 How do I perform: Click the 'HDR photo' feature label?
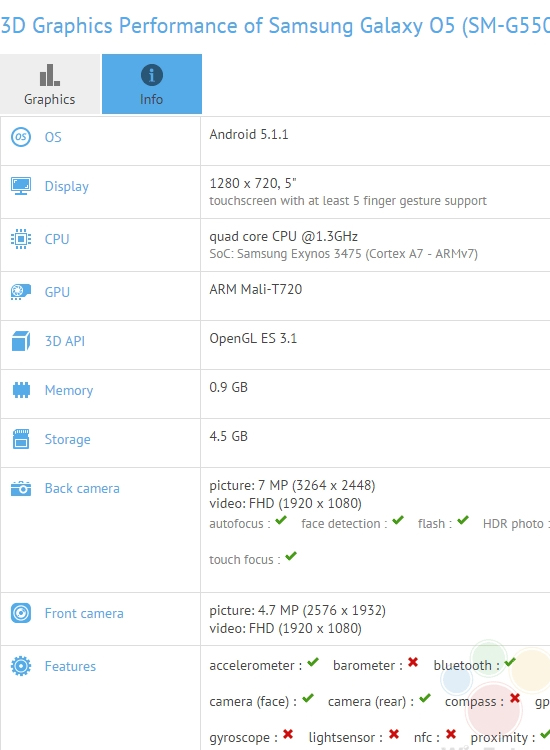(x=513, y=524)
